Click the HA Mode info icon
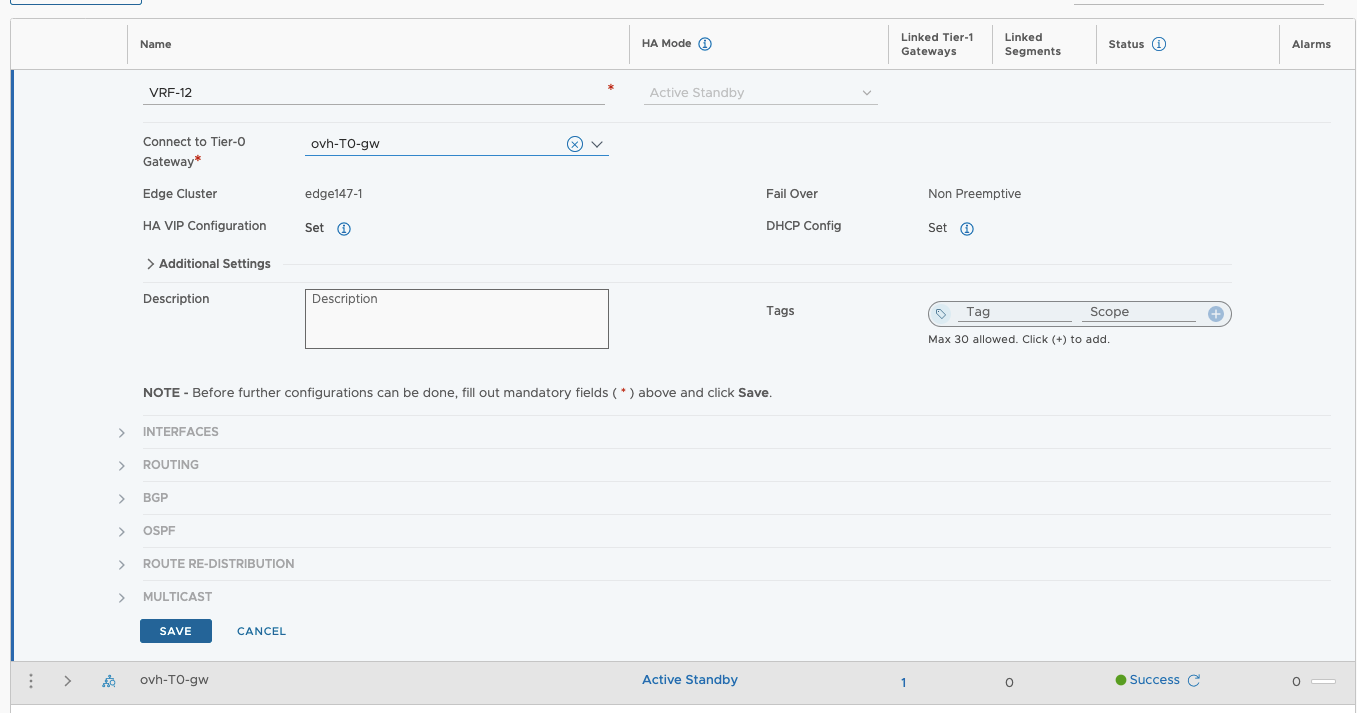 click(x=705, y=44)
